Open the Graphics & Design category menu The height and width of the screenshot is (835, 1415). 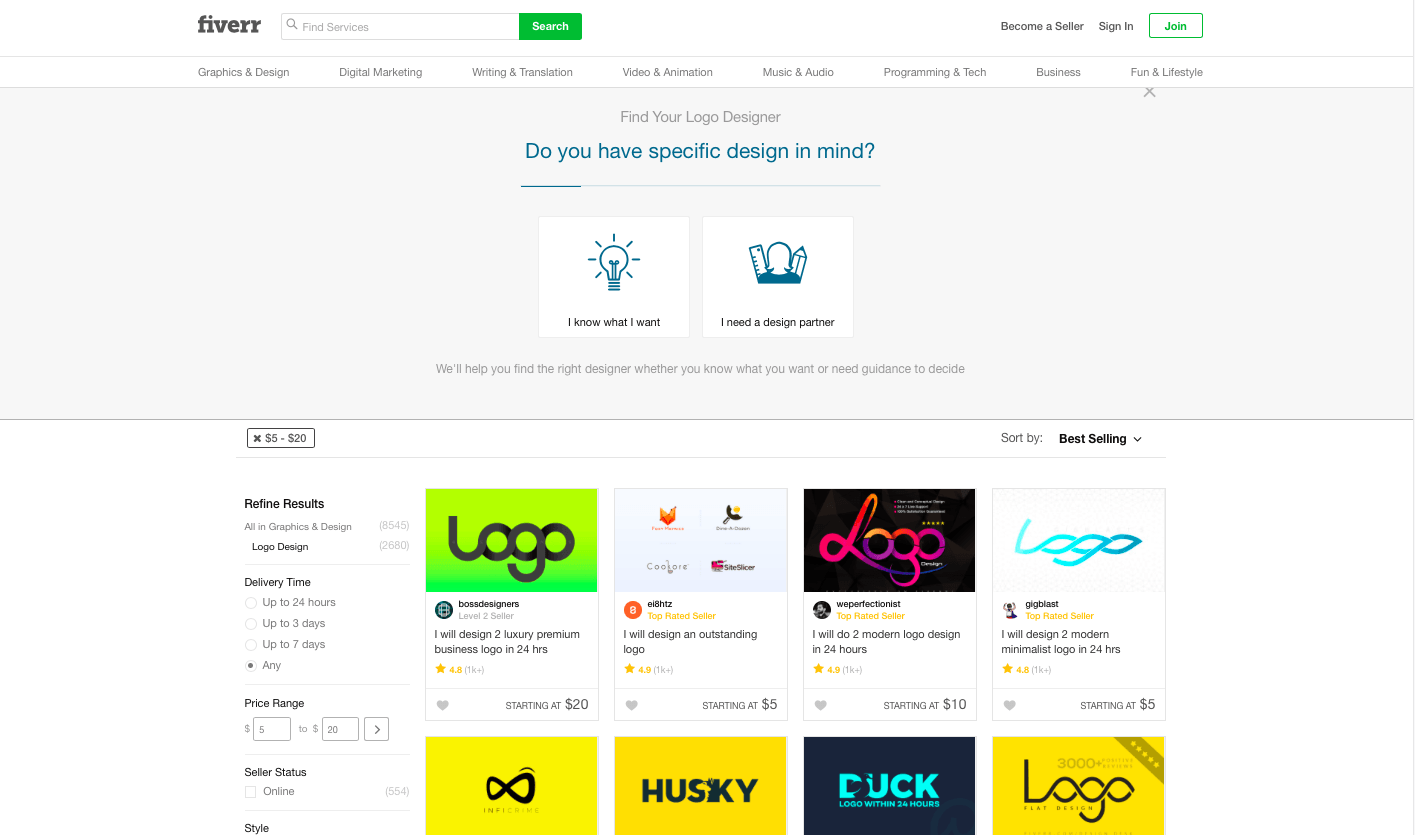point(244,72)
